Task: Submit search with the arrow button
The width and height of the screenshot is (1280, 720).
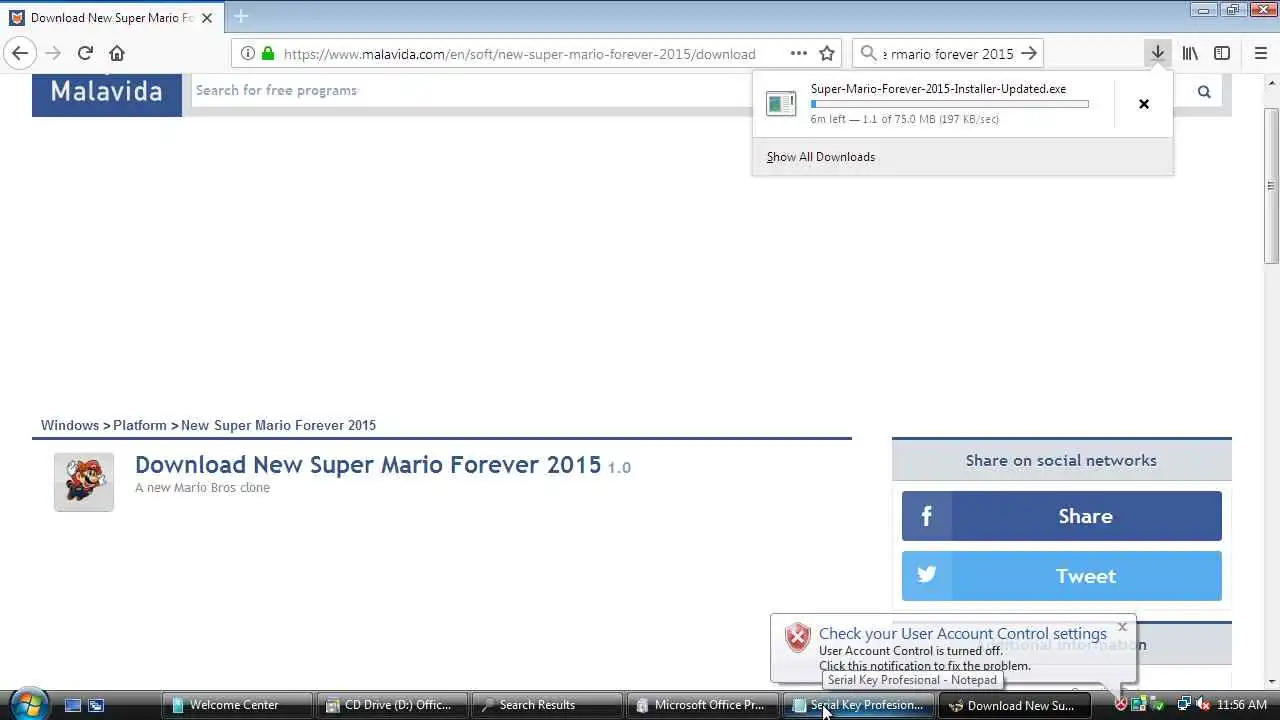Action: pos(1029,54)
